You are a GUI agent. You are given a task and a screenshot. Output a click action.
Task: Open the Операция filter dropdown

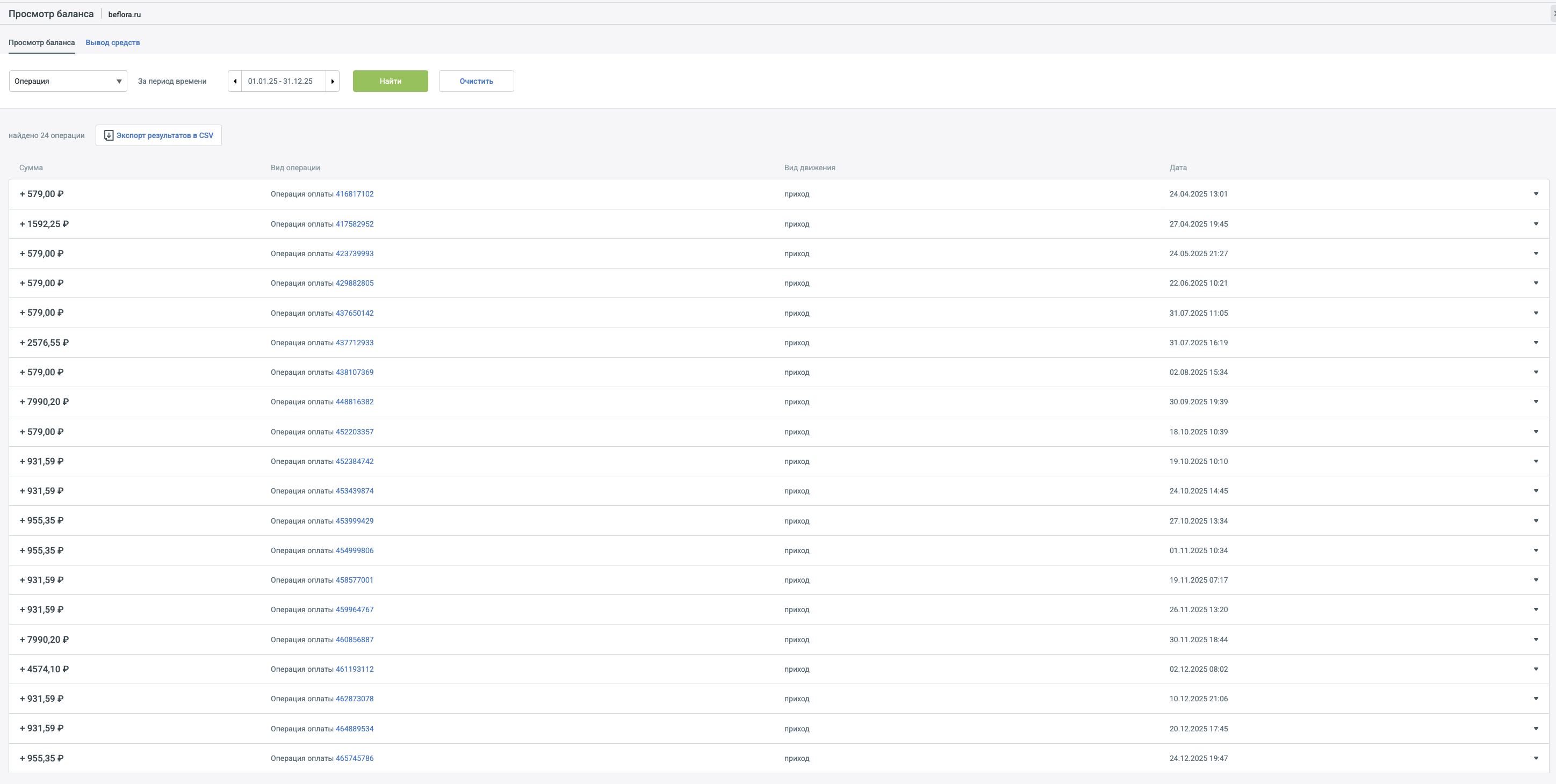[x=68, y=82]
